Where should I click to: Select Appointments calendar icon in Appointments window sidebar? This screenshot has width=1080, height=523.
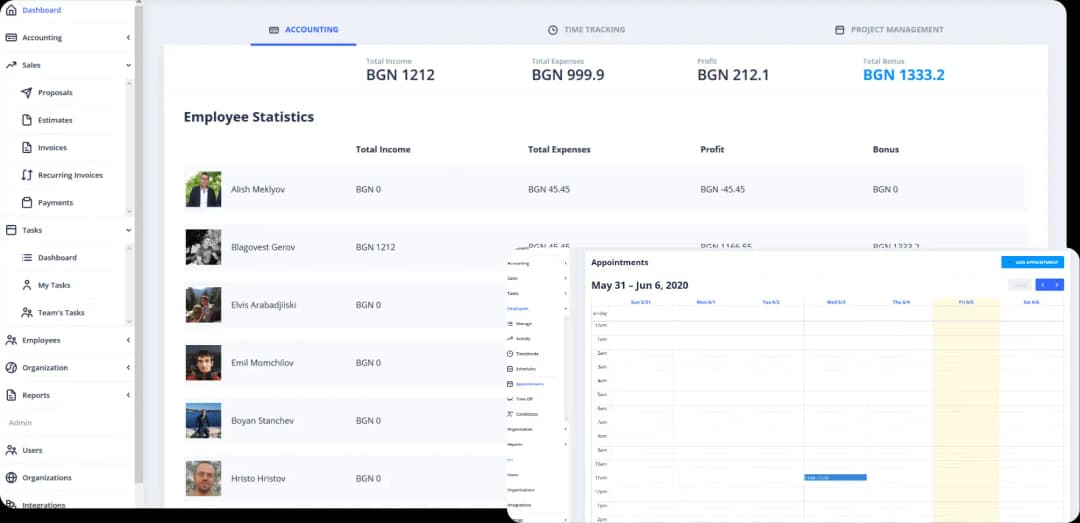point(510,384)
